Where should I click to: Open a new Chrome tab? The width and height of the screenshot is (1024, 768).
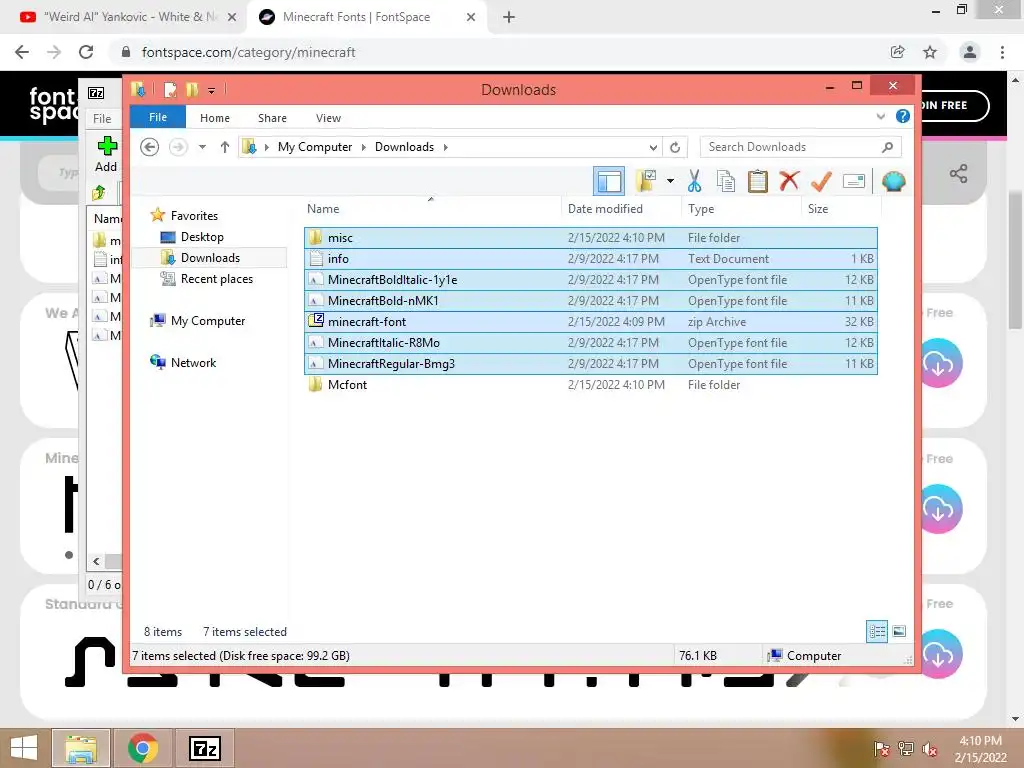coord(509,18)
